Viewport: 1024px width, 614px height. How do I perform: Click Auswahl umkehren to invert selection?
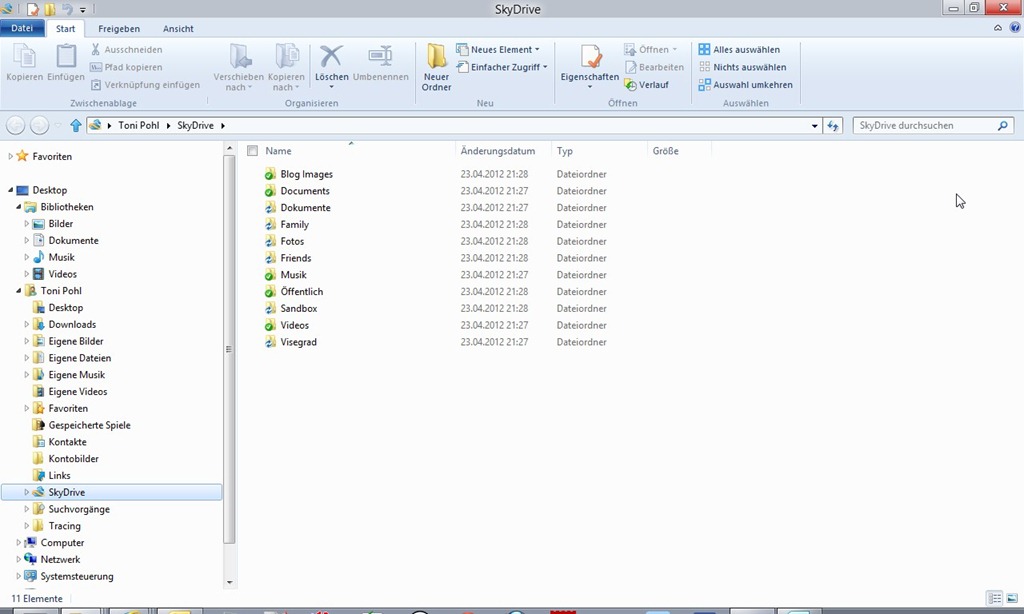745,85
